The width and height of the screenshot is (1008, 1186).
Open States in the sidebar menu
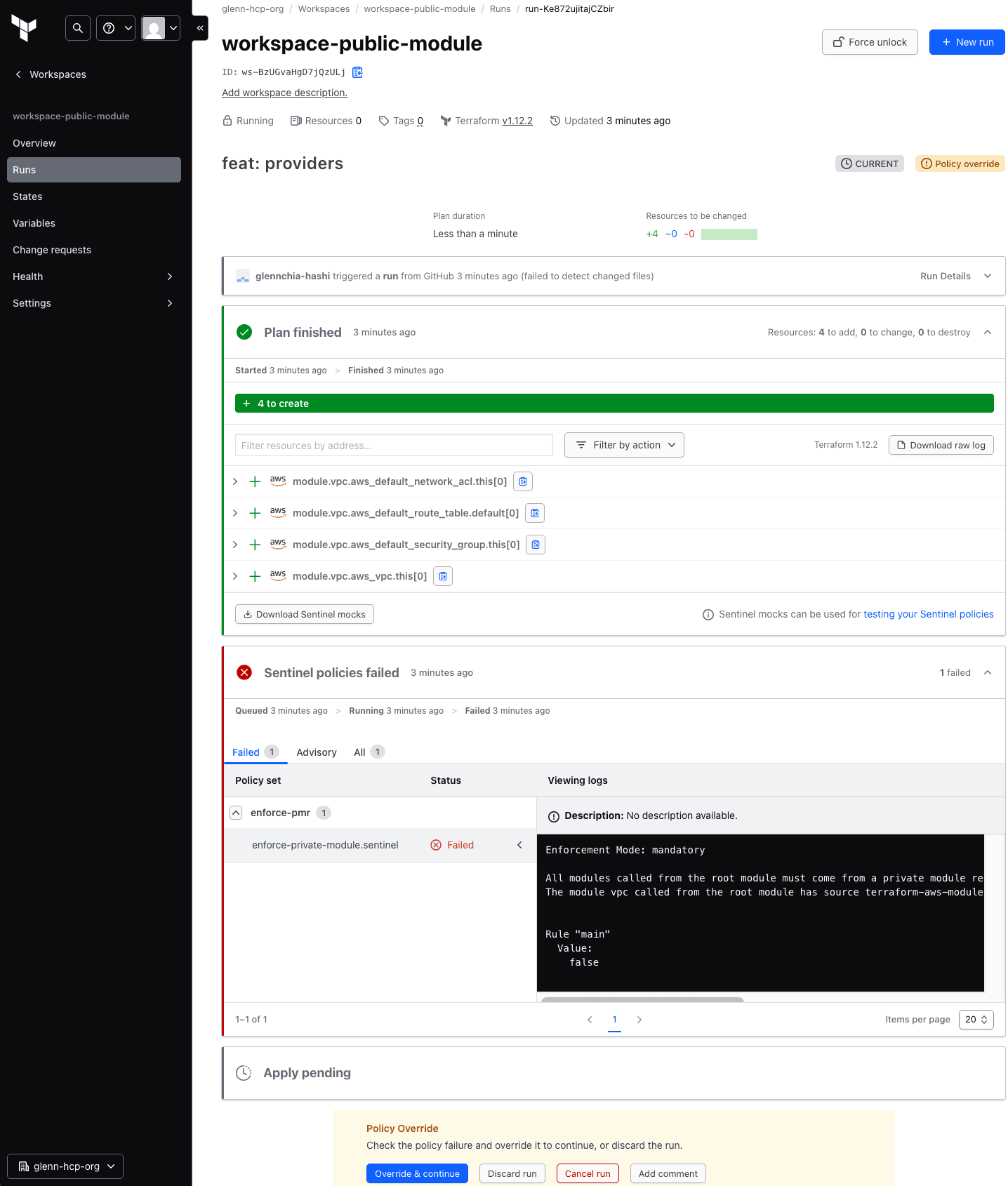(27, 196)
